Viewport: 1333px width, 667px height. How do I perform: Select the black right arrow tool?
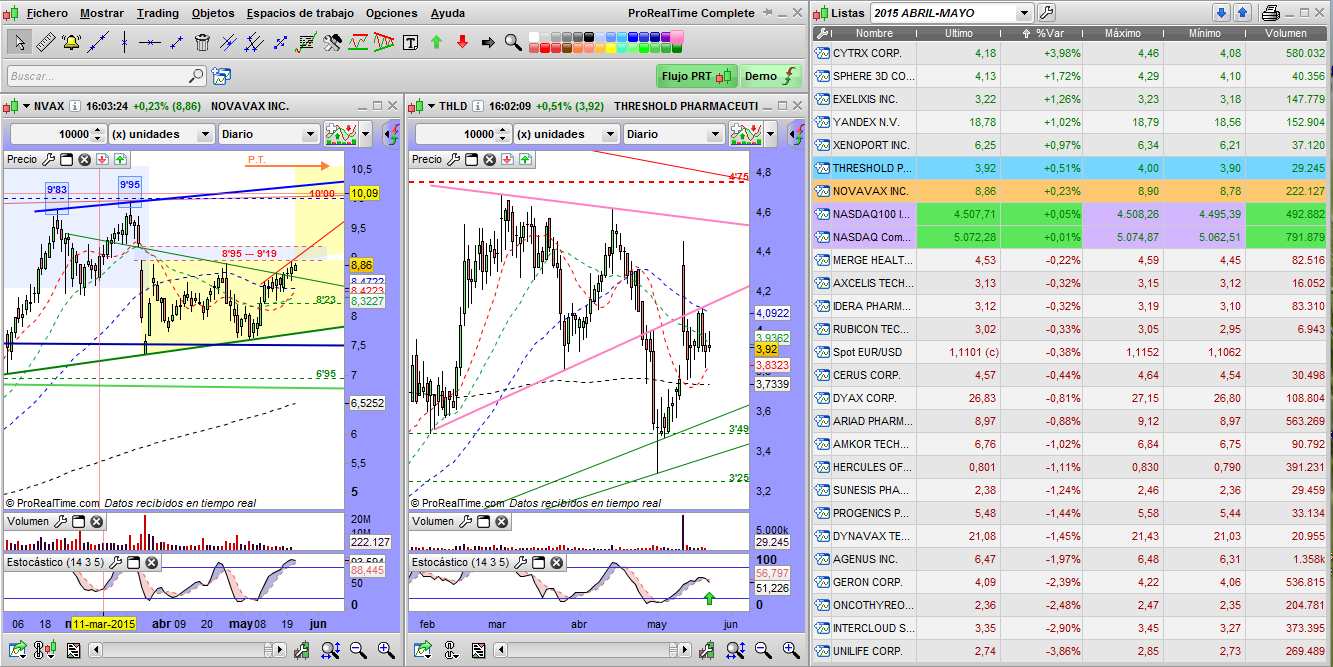click(x=488, y=42)
